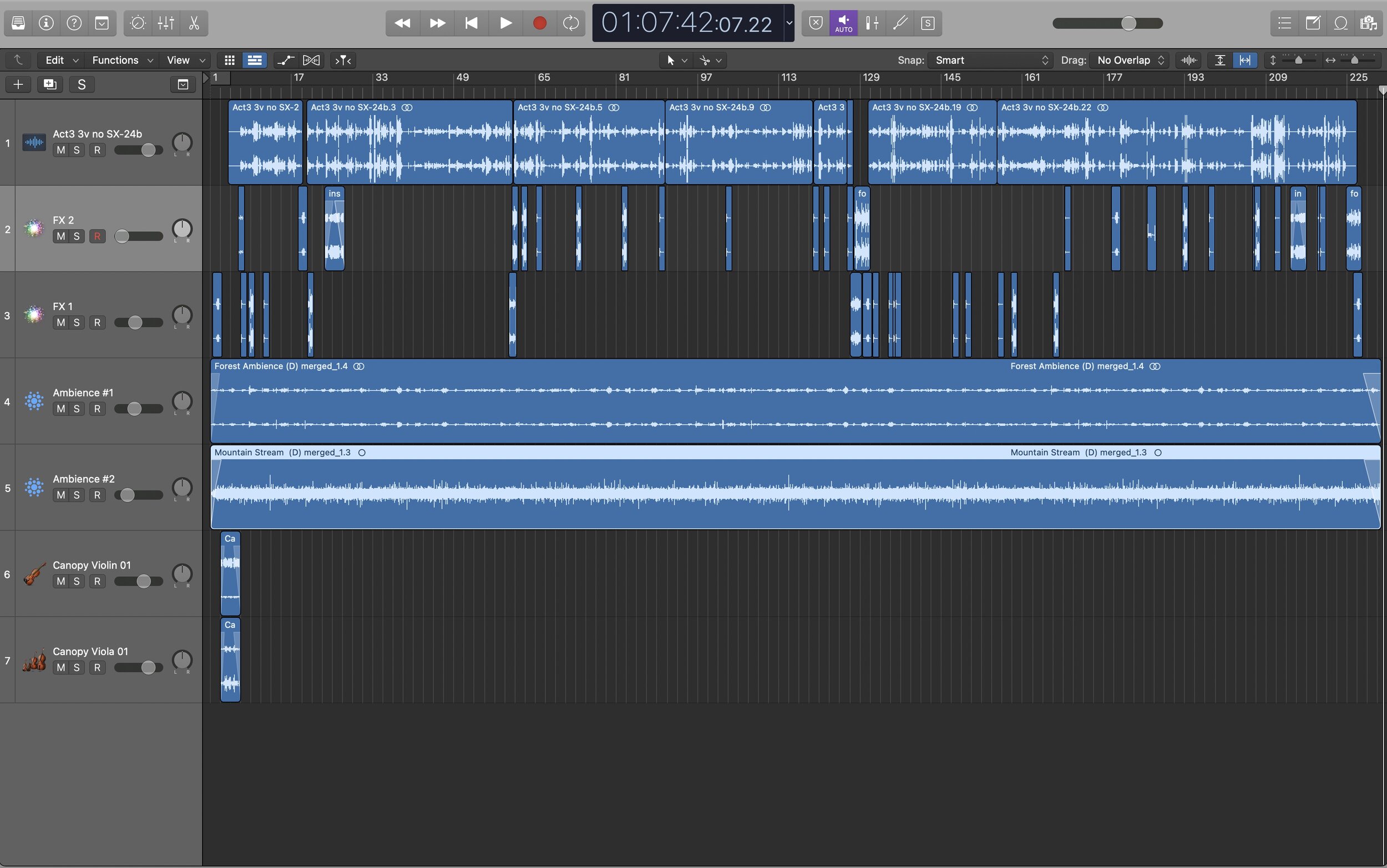The height and width of the screenshot is (868, 1387).
Task: Mute the FX 2 track
Action: pos(61,236)
